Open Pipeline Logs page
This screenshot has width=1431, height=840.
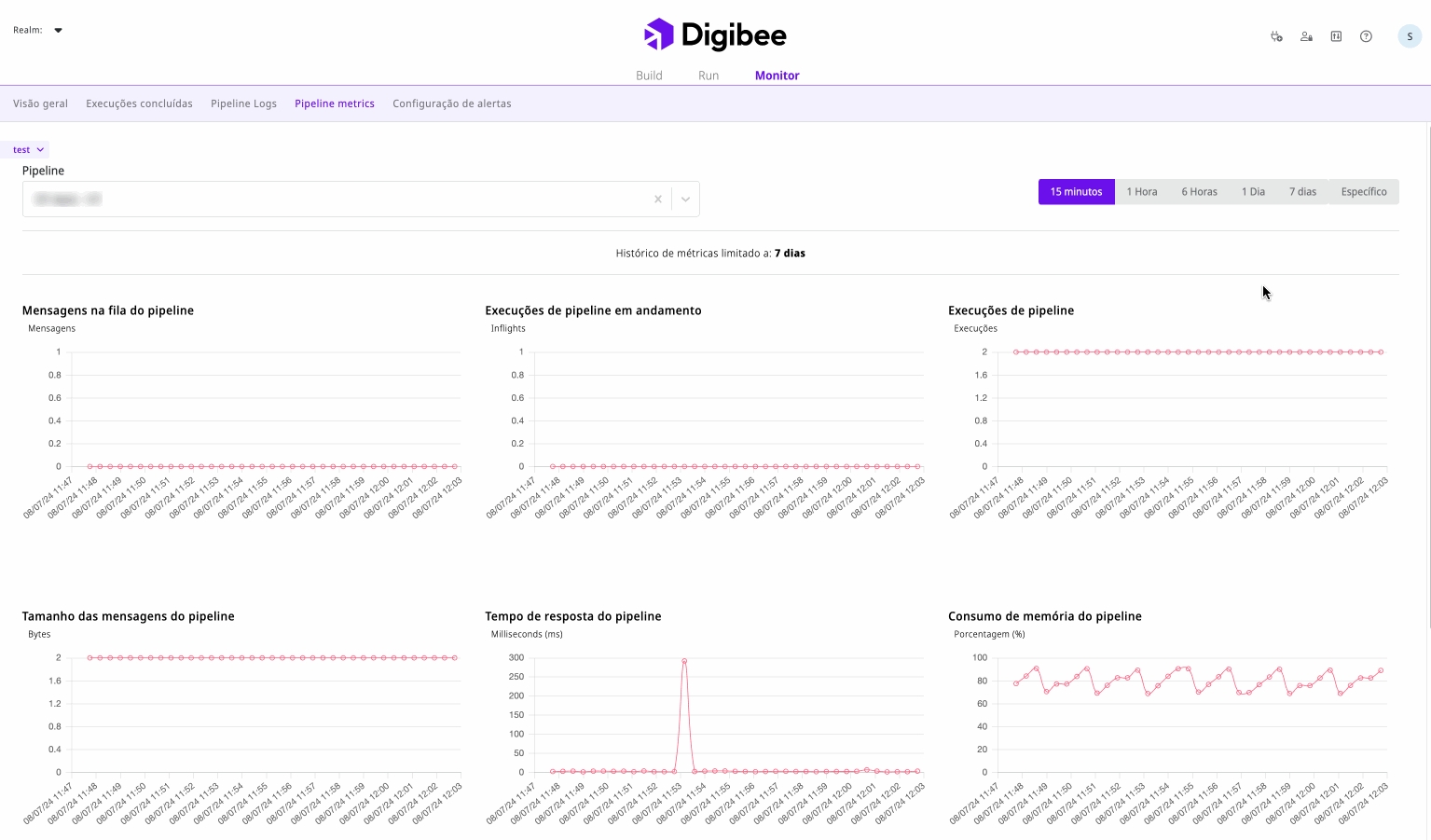[x=243, y=103]
